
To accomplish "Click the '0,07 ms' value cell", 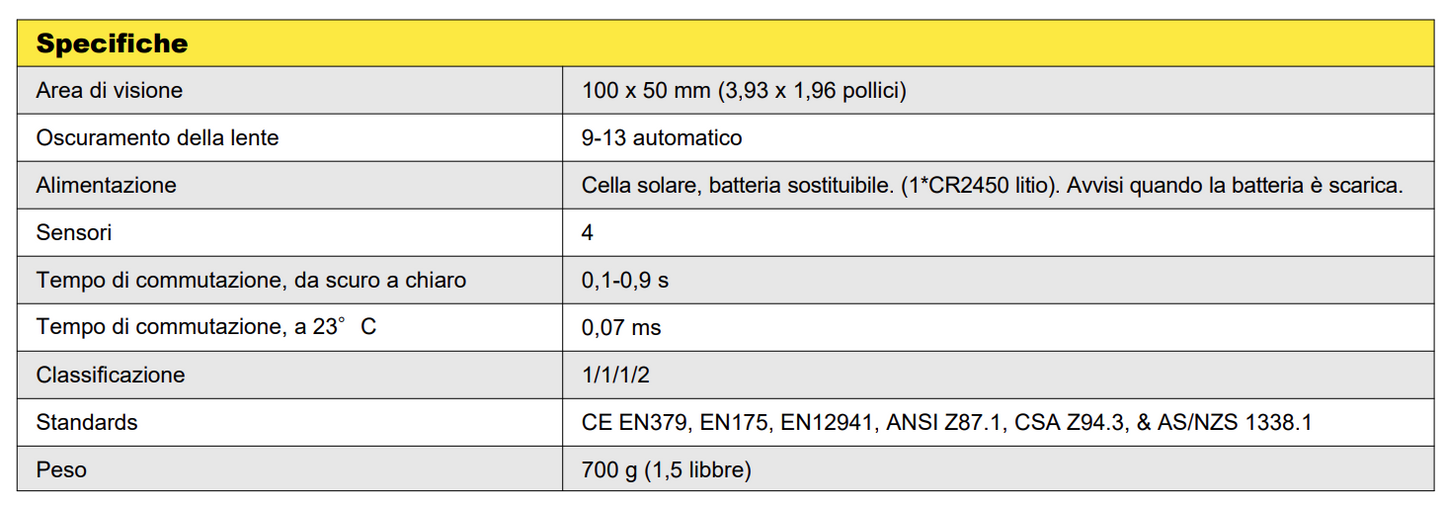I will (x=621, y=327).
